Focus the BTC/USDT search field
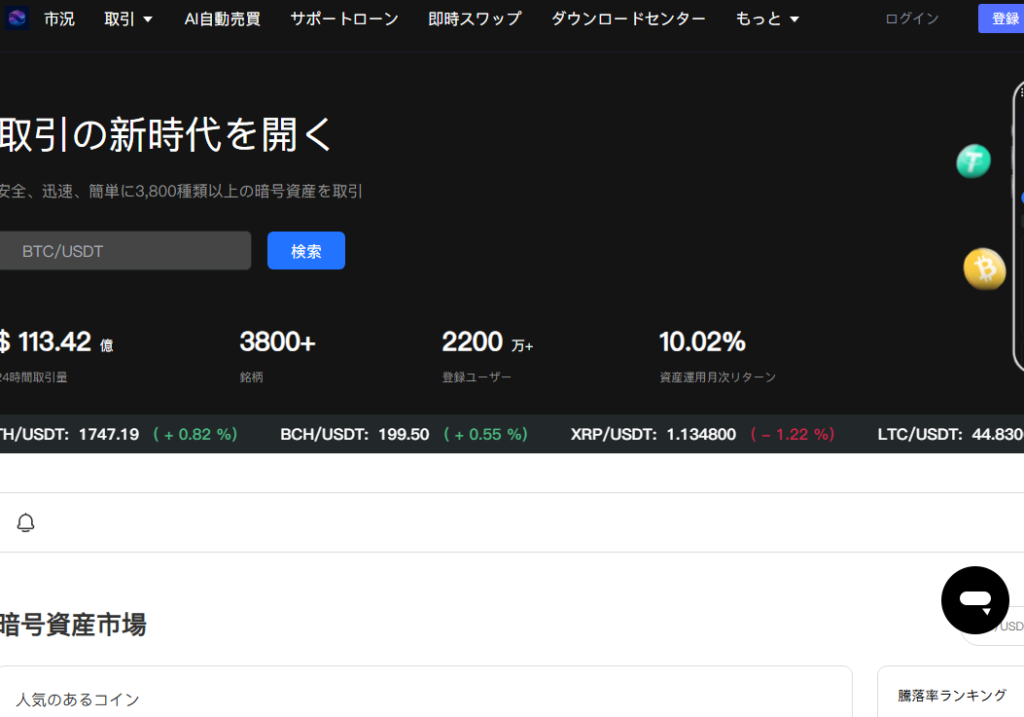Image resolution: width=1024 pixels, height=717 pixels. tap(125, 251)
